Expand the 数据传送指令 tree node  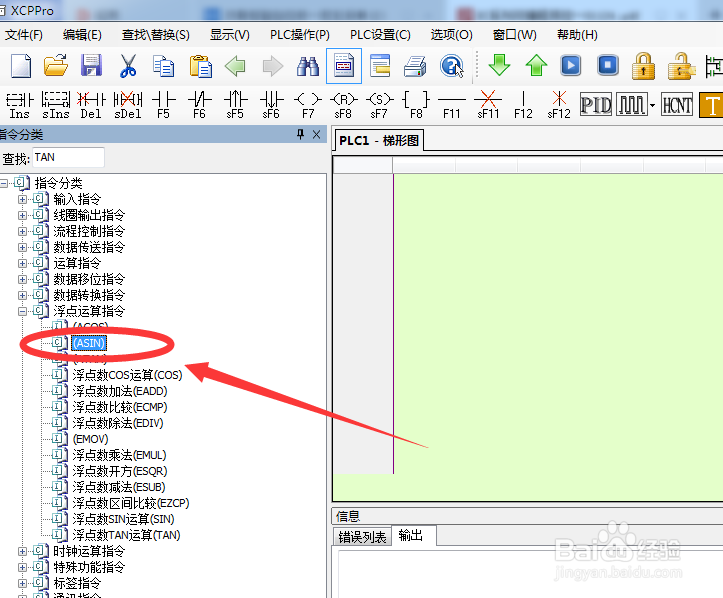pyautogui.click(x=22, y=247)
